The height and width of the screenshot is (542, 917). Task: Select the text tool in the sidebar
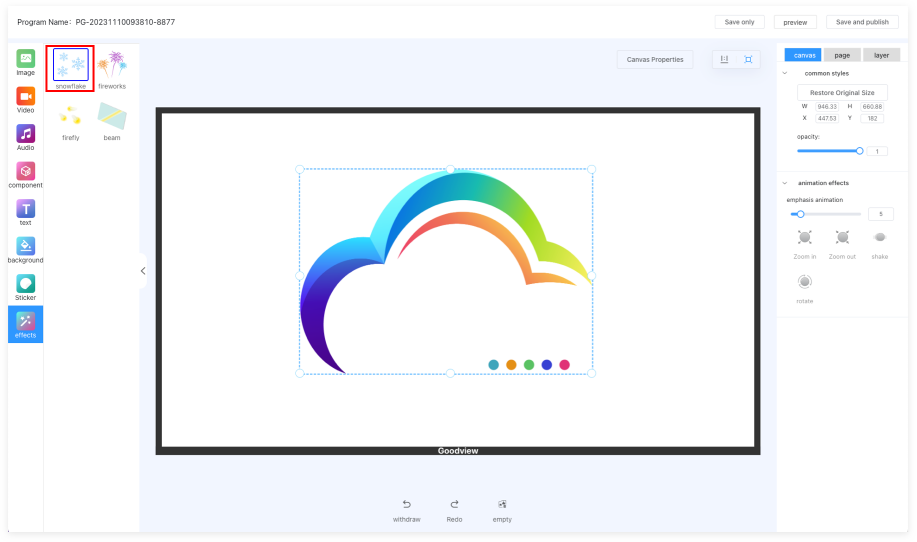[x=25, y=212]
